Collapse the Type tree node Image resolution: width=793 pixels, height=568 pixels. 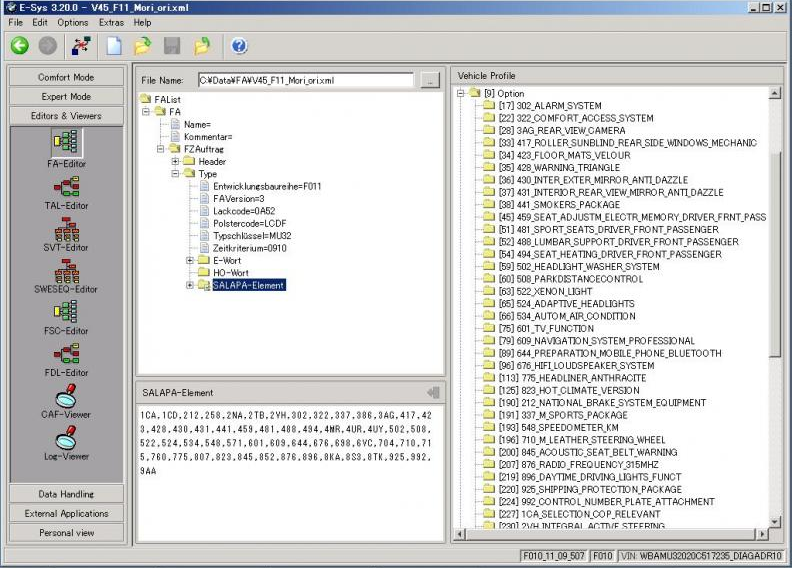(x=175, y=173)
